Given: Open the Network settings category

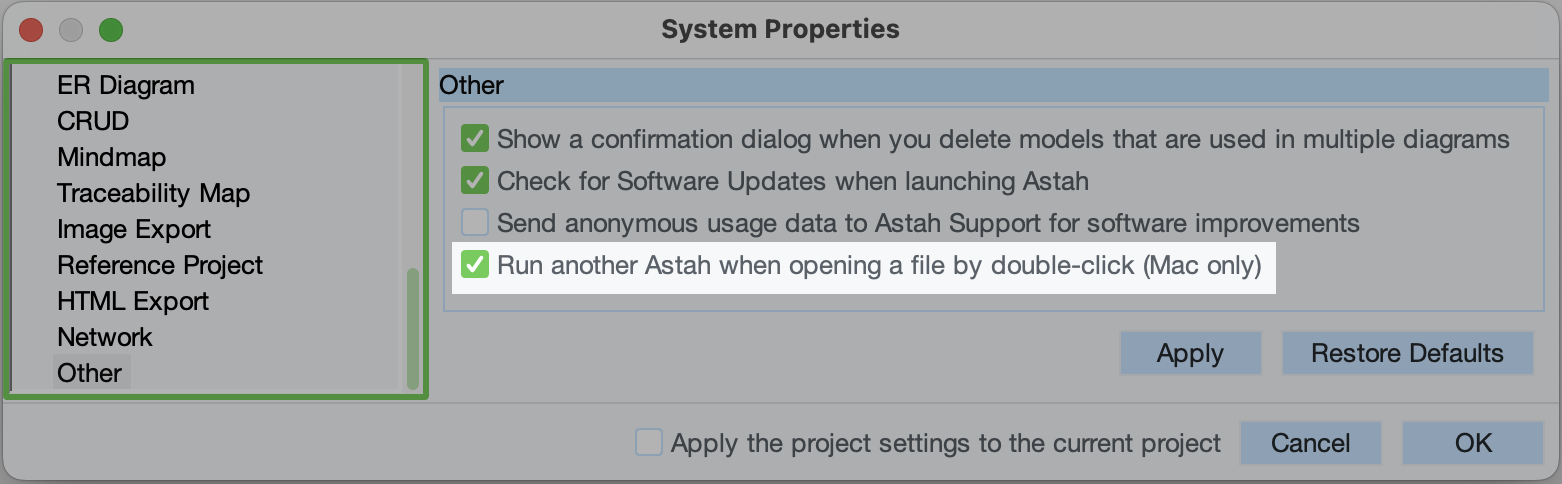Looking at the screenshot, I should [105, 337].
